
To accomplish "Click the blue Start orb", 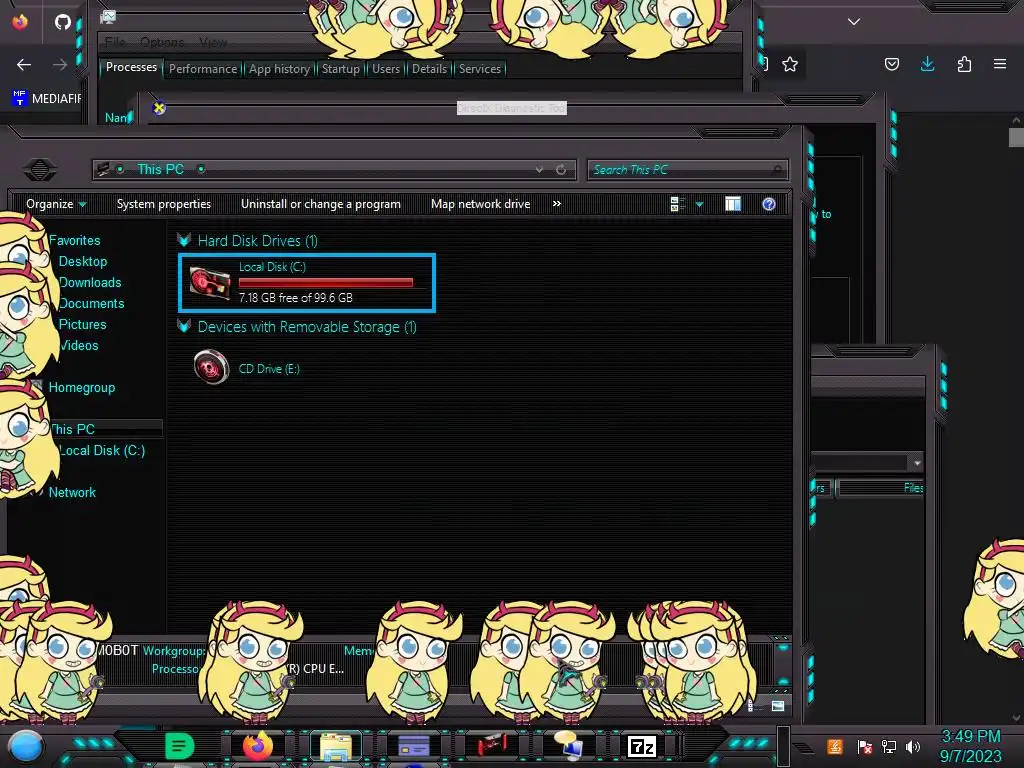I will coord(26,747).
